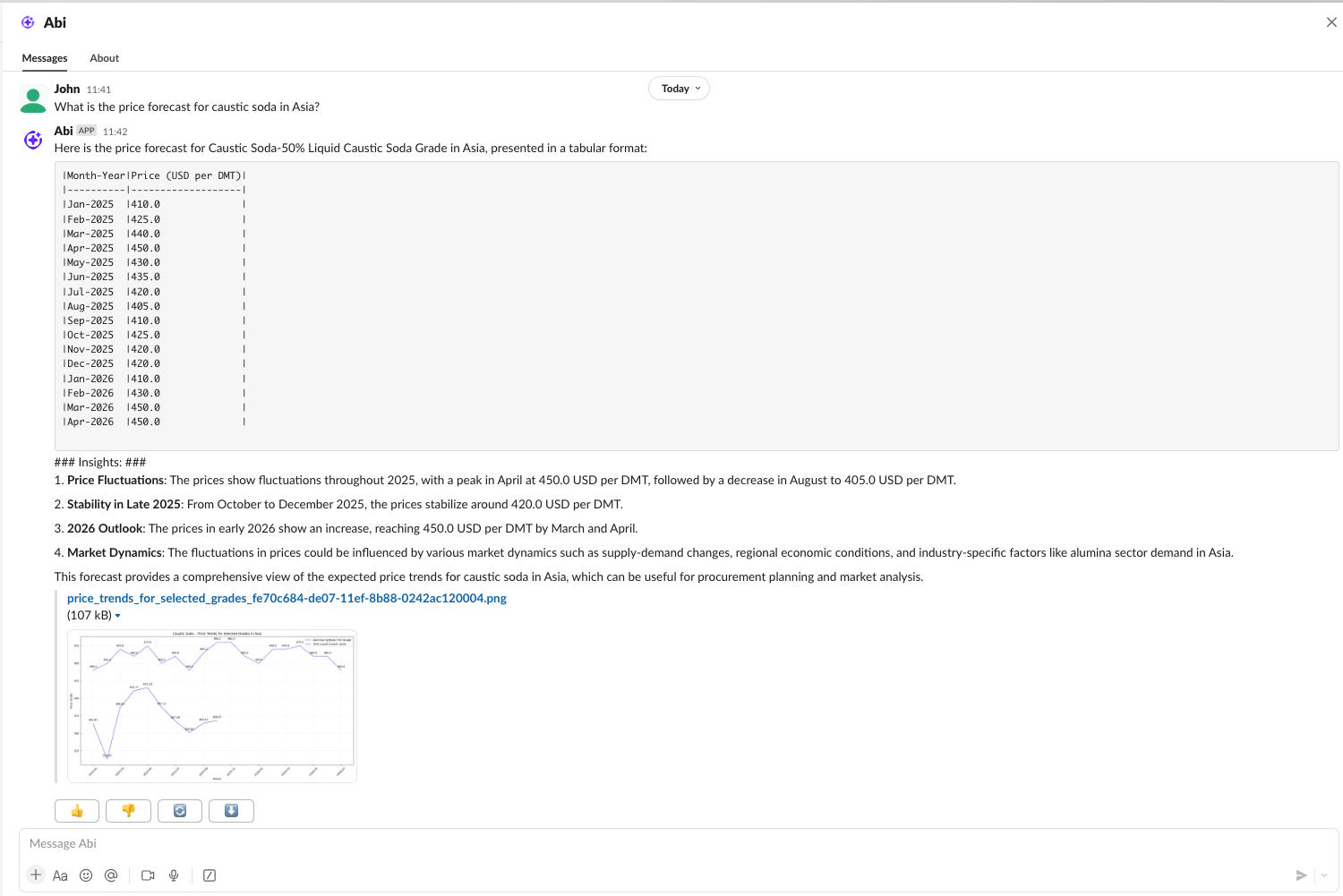This screenshot has width=1343, height=896.
Task: Click the Jan-2025 410.0 table row
Action: tap(154, 204)
